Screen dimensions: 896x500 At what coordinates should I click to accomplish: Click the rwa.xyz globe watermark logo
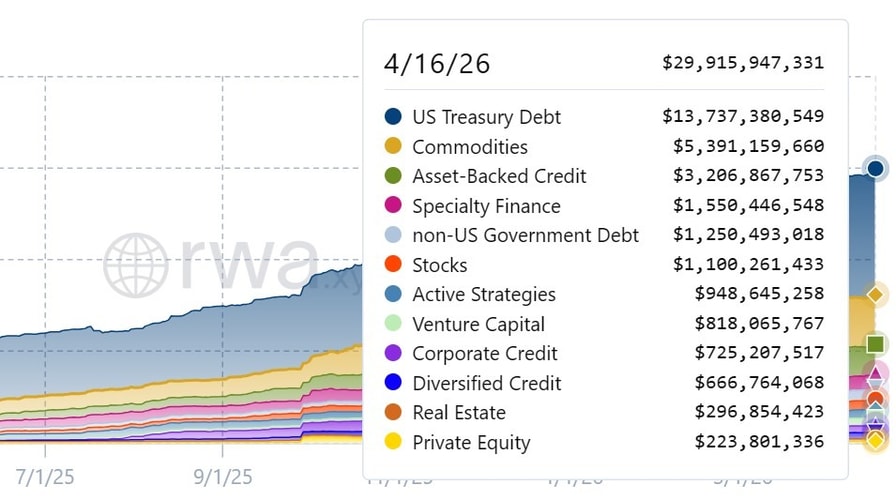coord(136,265)
